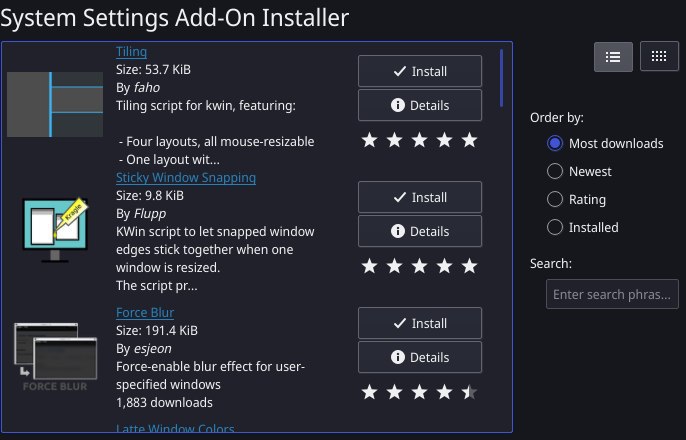Focus the search phrase input field
This screenshot has height=440, width=686.
tap(612, 294)
